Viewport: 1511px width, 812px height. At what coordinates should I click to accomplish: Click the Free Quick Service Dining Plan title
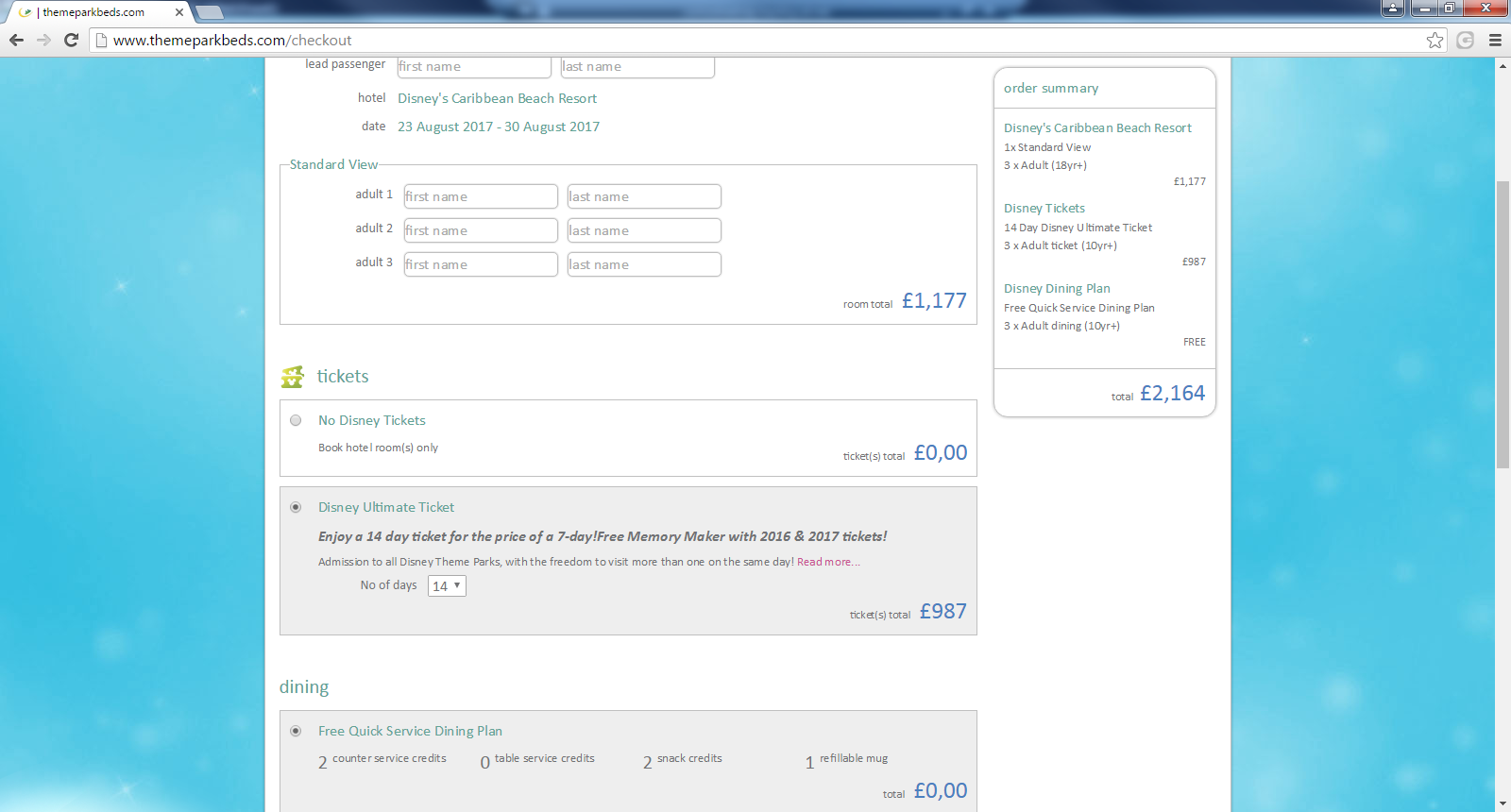point(410,731)
